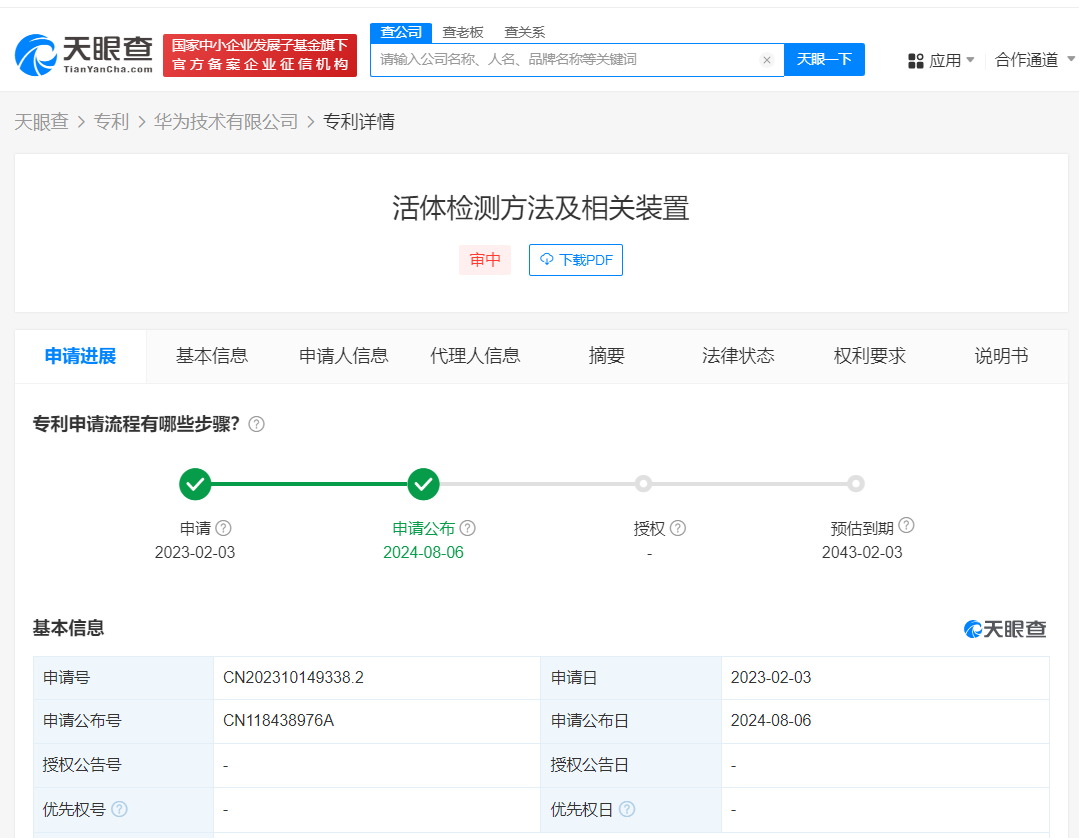Click the apps grid icon beside 应用
The width and height of the screenshot is (1079, 838).
pyautogui.click(x=916, y=60)
